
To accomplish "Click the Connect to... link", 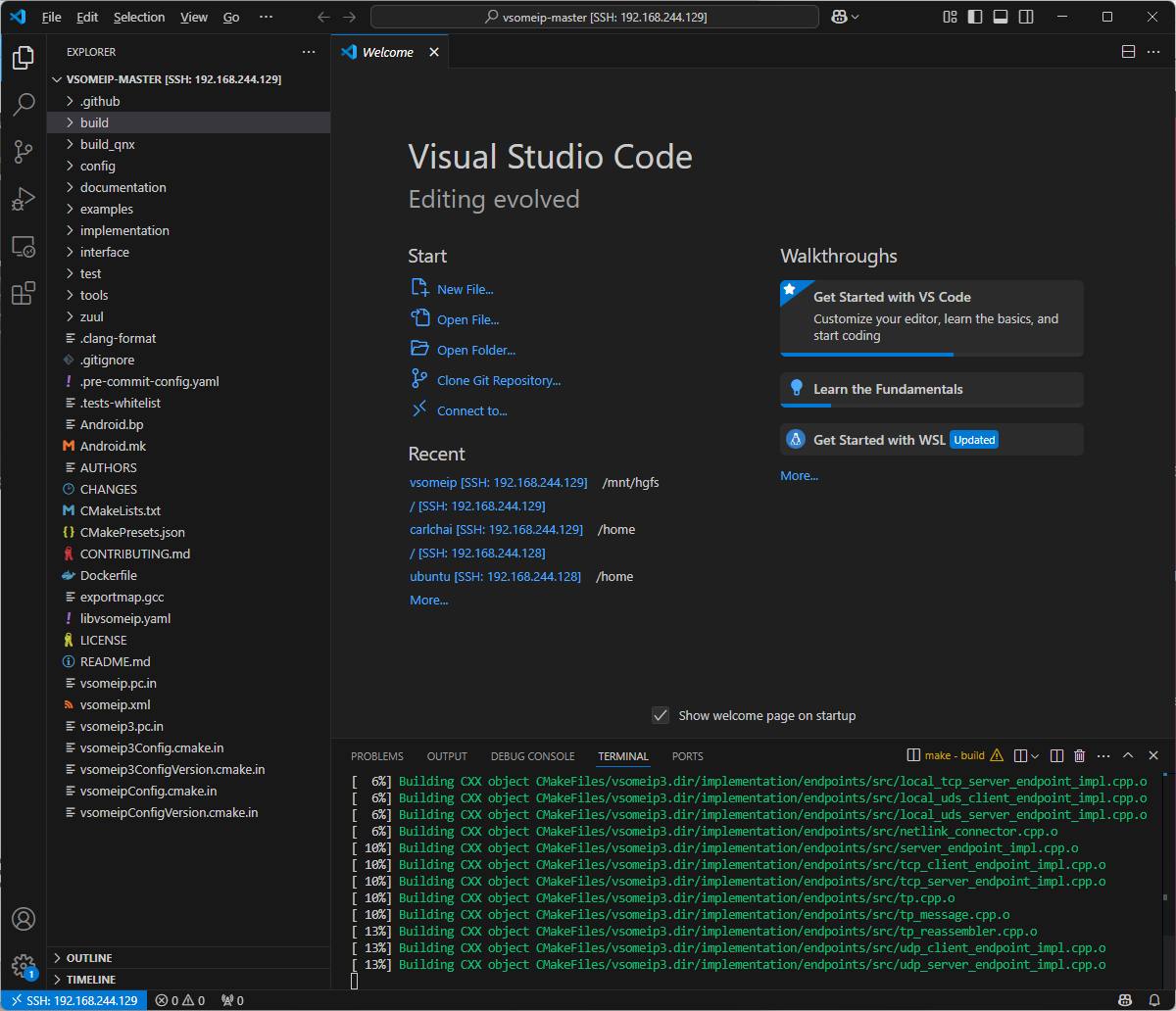I will (x=472, y=410).
